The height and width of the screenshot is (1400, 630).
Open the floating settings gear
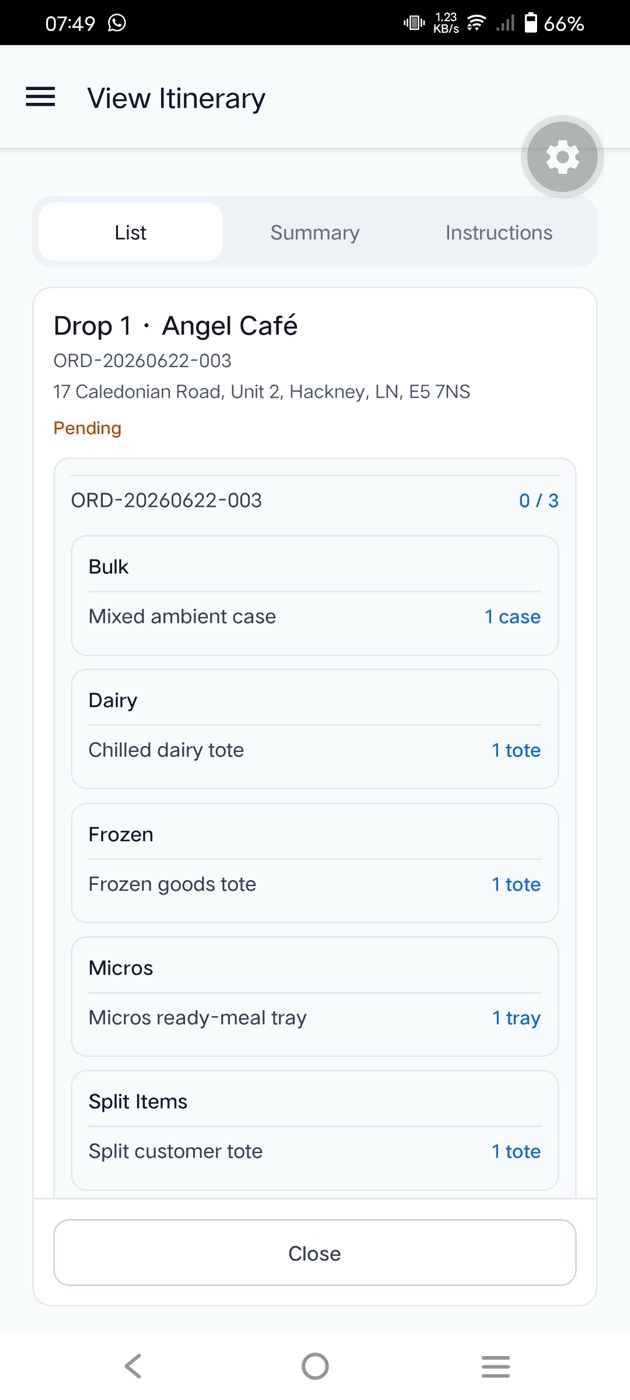coord(562,157)
